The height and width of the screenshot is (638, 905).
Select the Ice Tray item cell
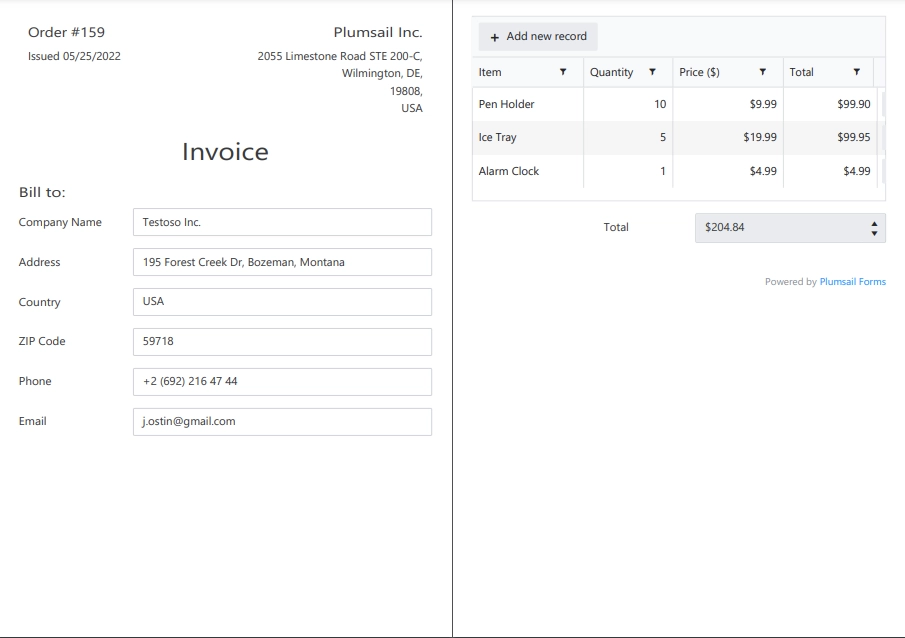click(x=528, y=137)
